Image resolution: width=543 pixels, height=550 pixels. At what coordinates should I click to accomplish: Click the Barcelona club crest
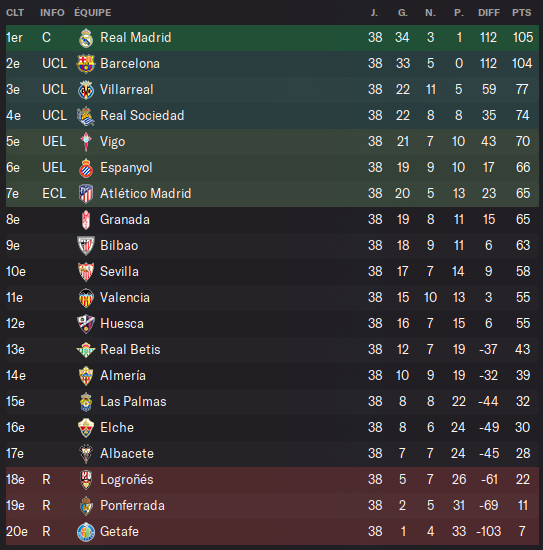(86, 63)
